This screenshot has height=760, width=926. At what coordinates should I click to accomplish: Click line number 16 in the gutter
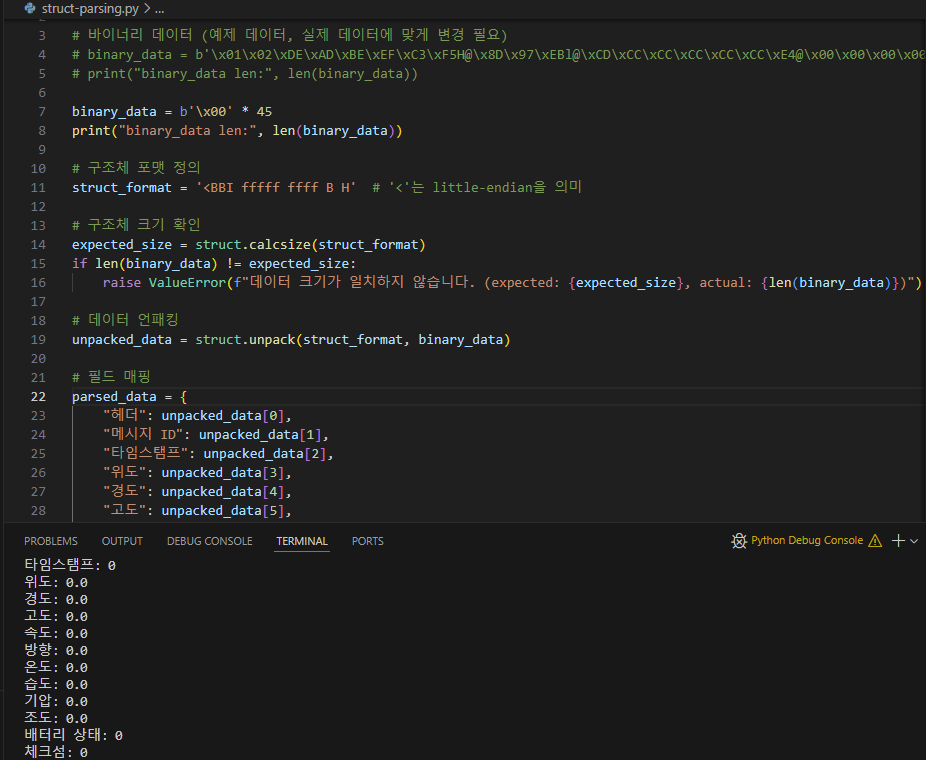tap(38, 283)
